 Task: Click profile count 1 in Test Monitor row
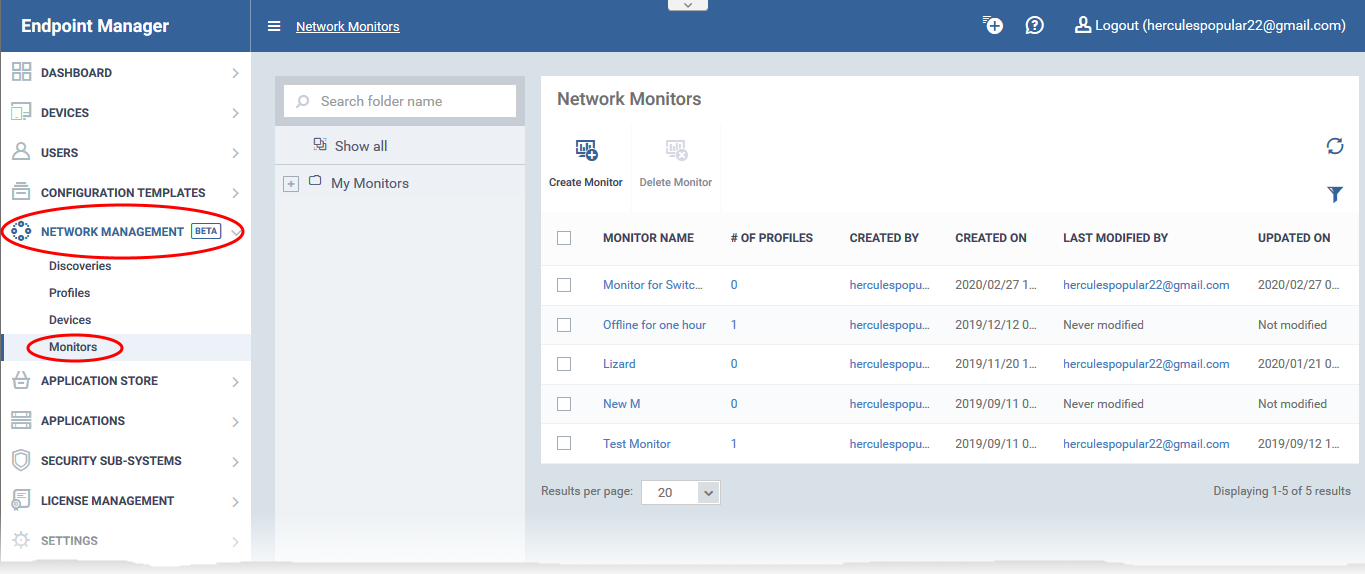coord(733,443)
